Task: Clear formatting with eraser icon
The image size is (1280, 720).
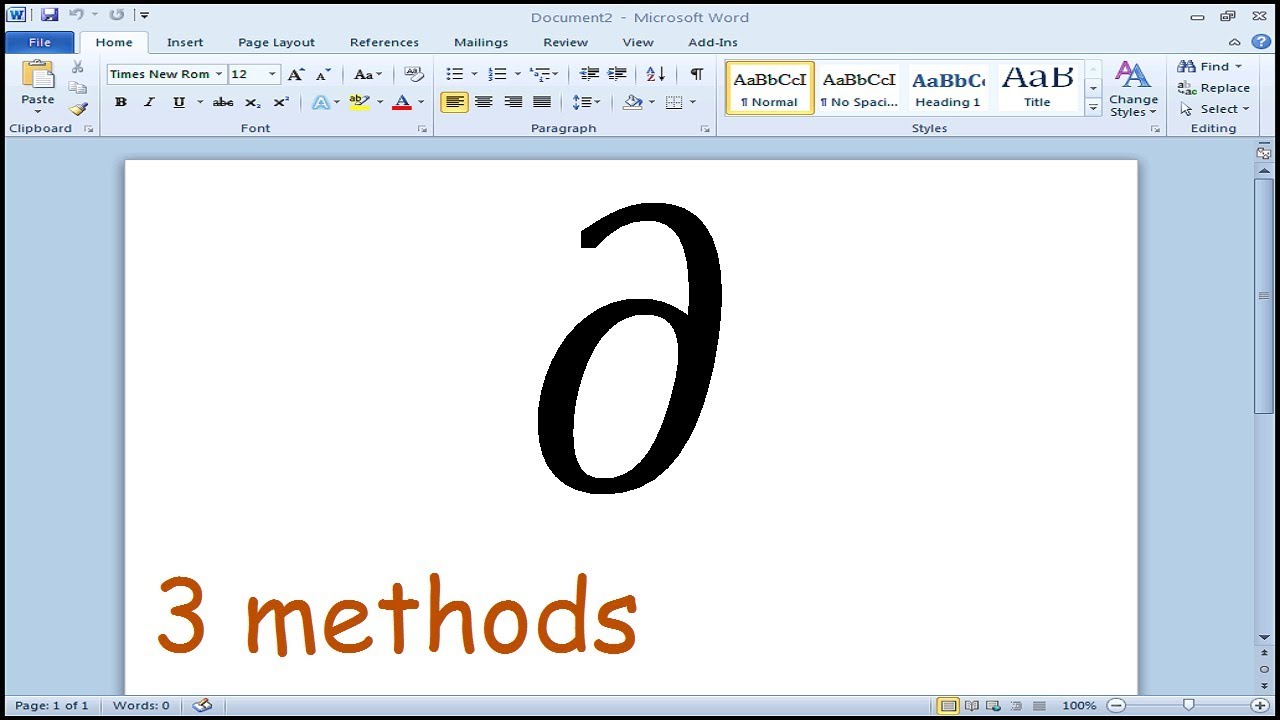Action: 413,74
